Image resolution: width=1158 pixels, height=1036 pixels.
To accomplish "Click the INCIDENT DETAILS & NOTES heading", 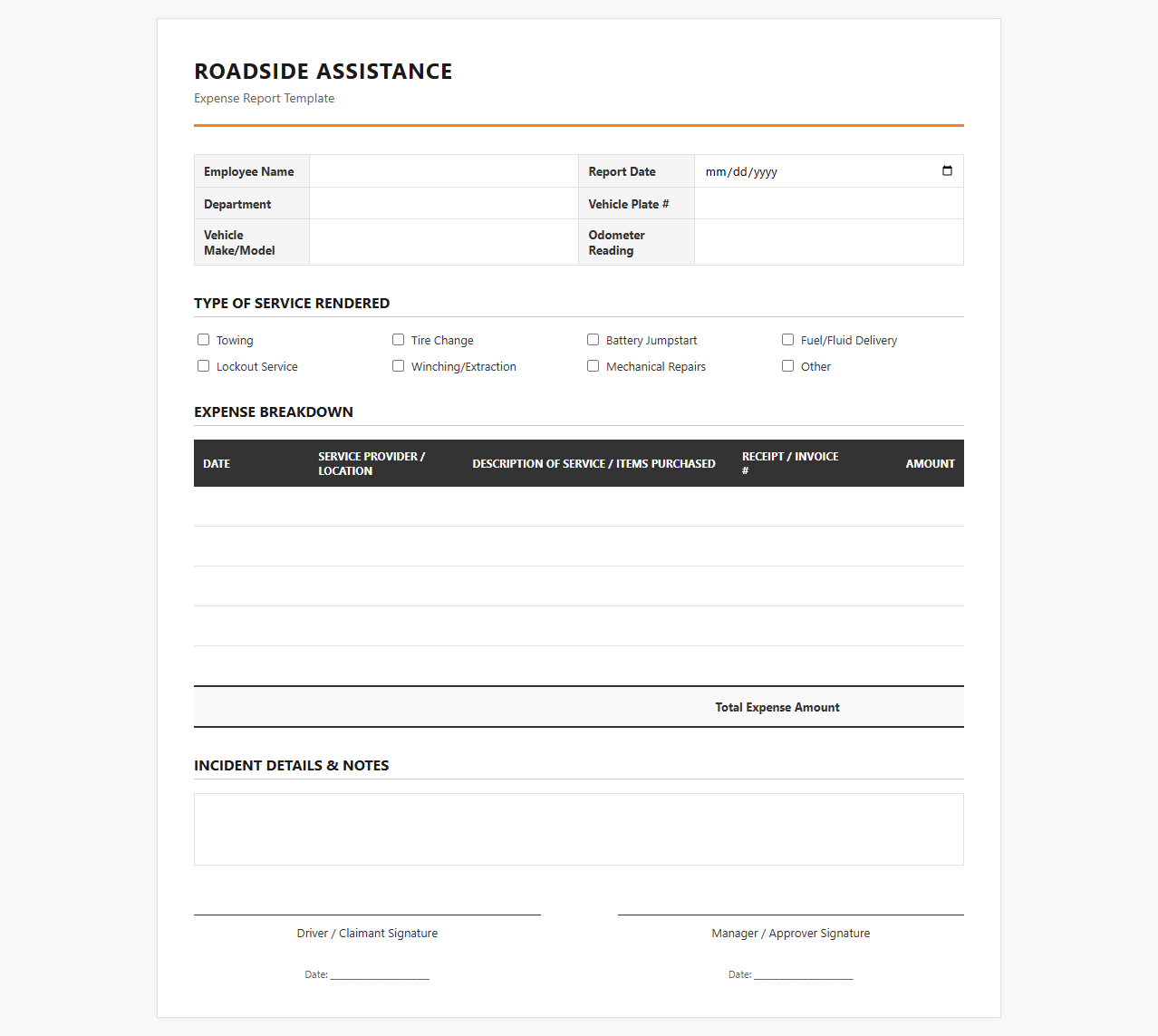I will tap(292, 765).
